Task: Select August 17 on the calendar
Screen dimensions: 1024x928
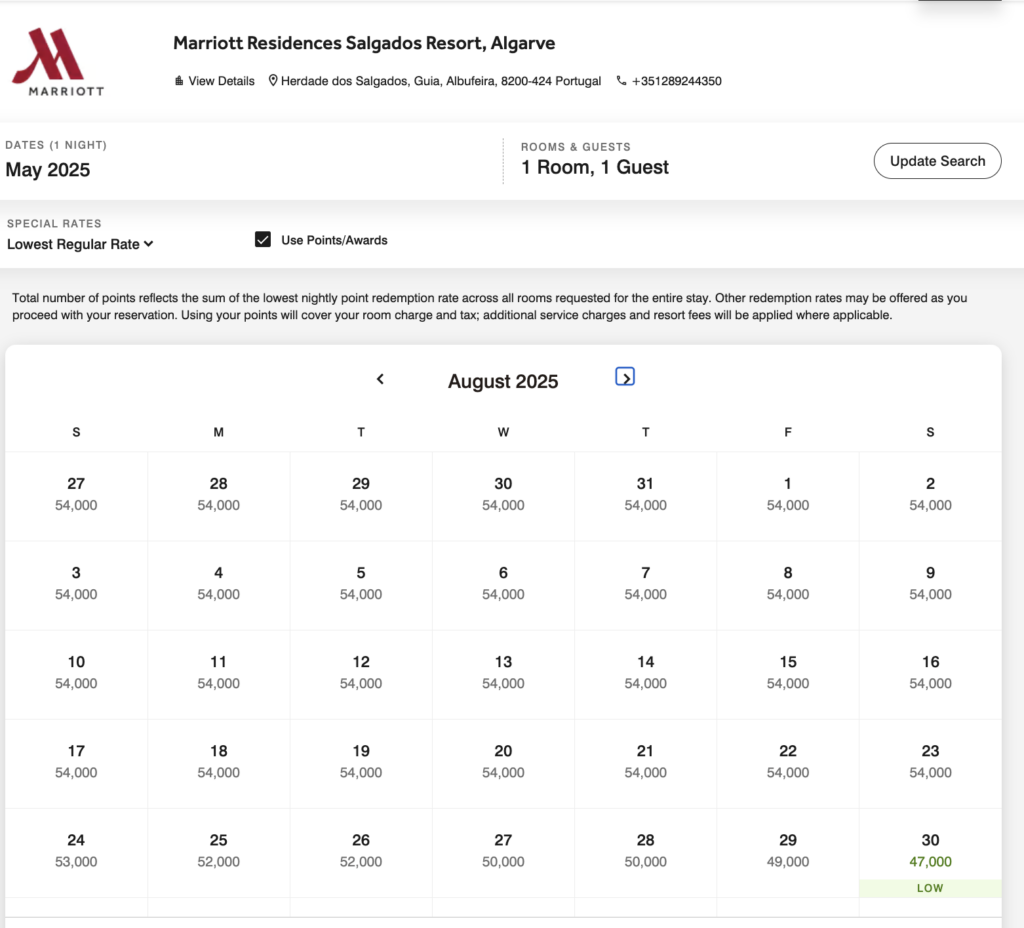Action: [76, 763]
